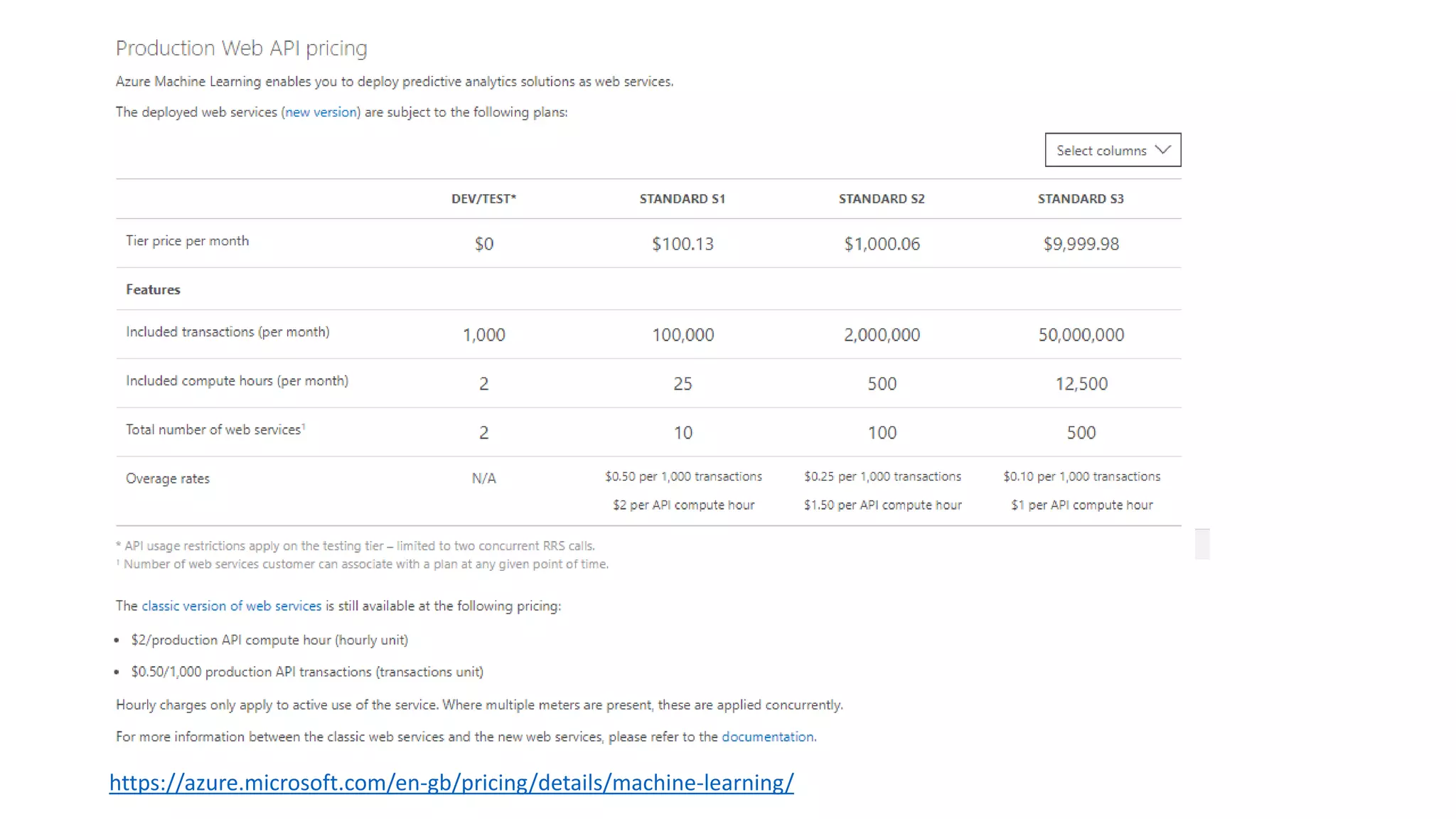Click 'Included transactions (per month)' row label

click(227, 332)
